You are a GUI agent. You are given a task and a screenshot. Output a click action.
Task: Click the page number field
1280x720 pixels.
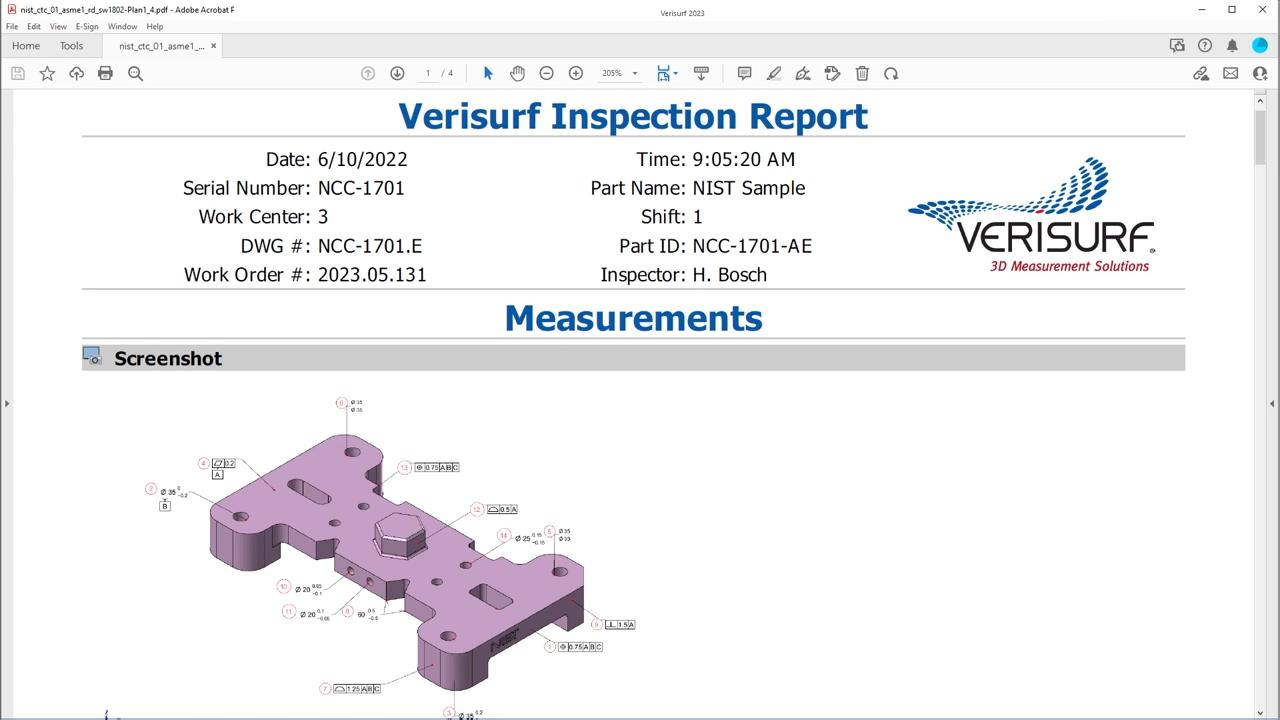point(428,73)
